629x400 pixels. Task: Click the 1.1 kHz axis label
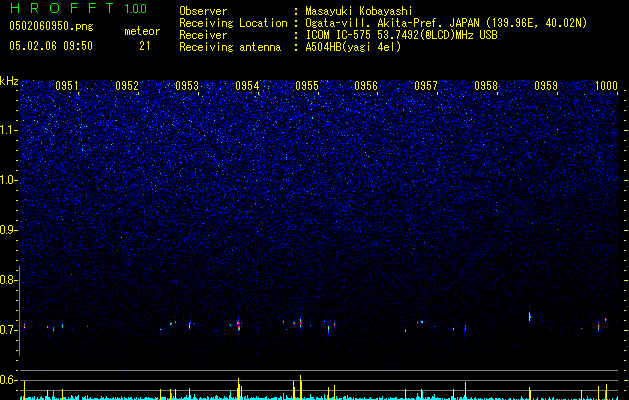coord(9,130)
